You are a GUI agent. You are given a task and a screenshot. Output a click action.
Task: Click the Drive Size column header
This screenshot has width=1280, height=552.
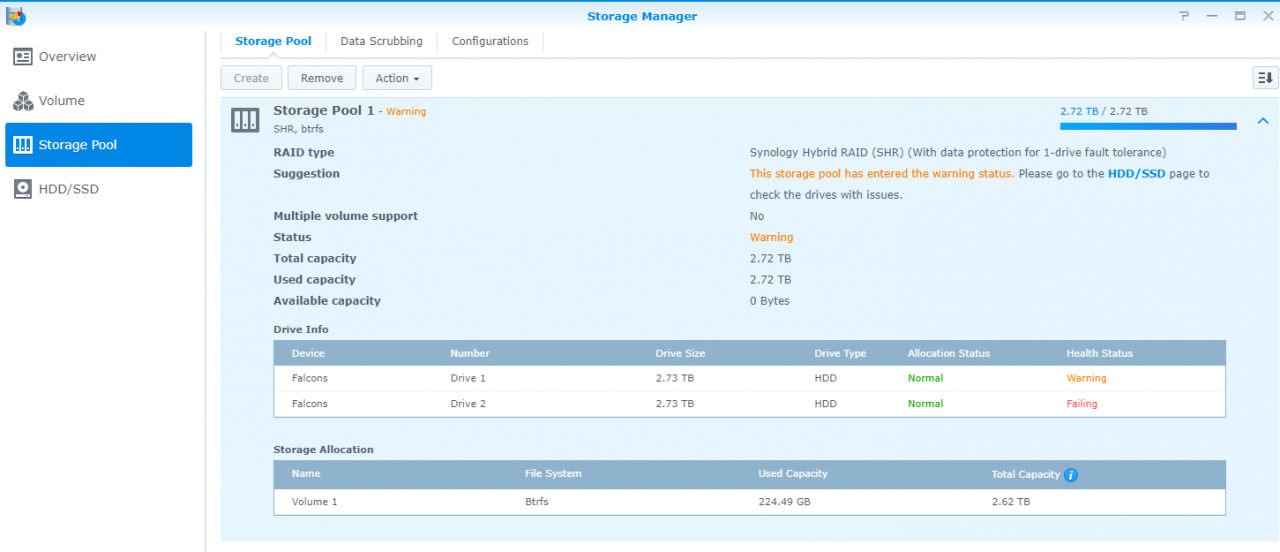click(x=680, y=353)
